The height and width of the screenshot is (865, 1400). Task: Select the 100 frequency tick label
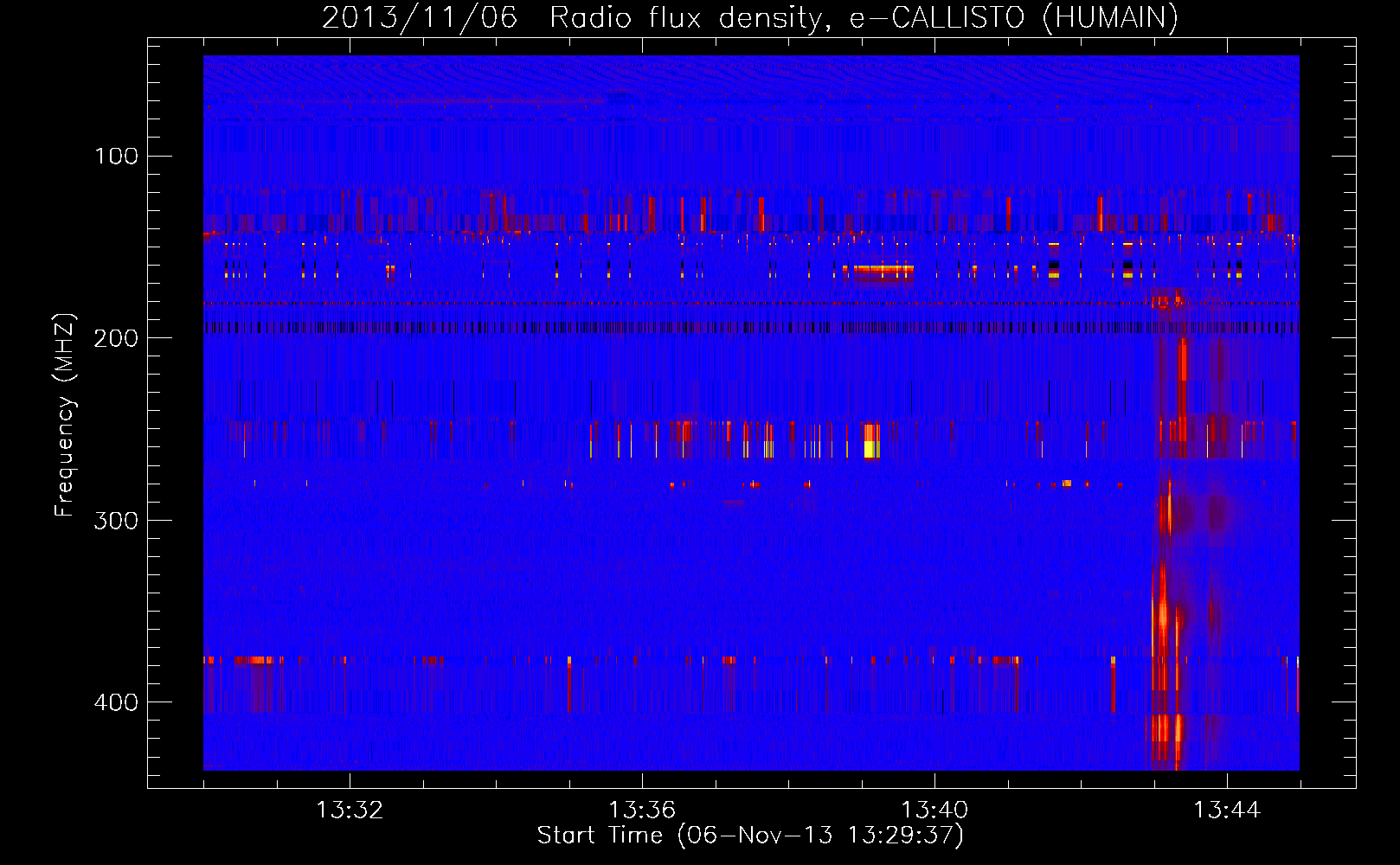pyautogui.click(x=116, y=156)
